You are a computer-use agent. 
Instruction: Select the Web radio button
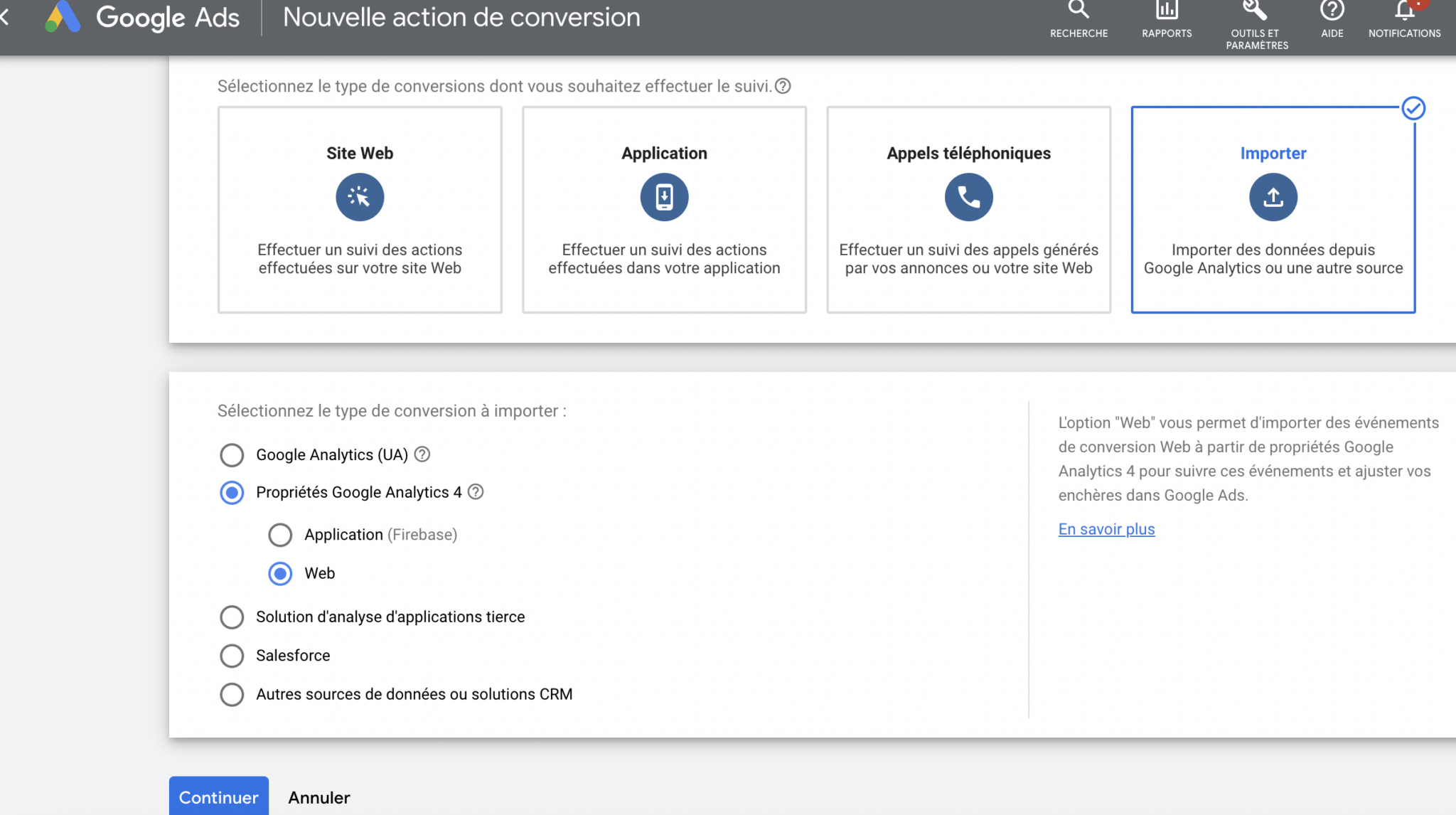280,573
